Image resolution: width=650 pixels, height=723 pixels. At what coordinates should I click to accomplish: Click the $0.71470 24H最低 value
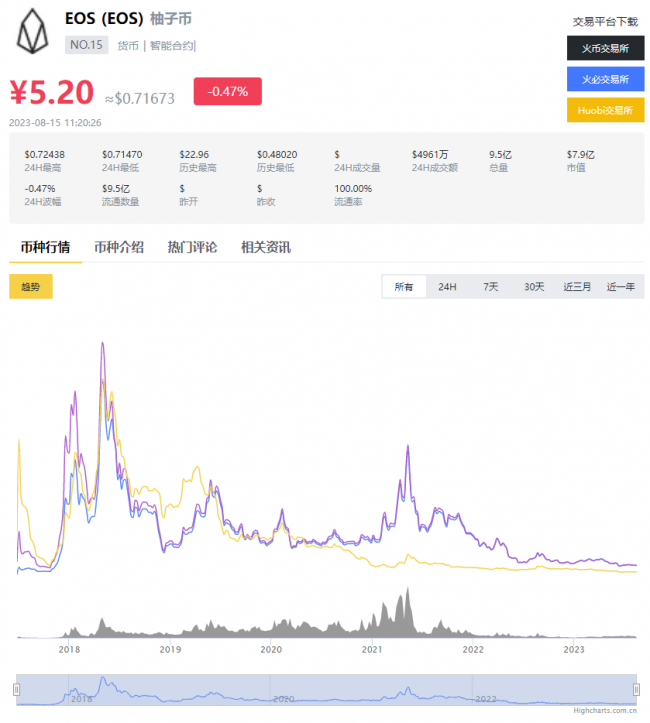pyautogui.click(x=122, y=154)
